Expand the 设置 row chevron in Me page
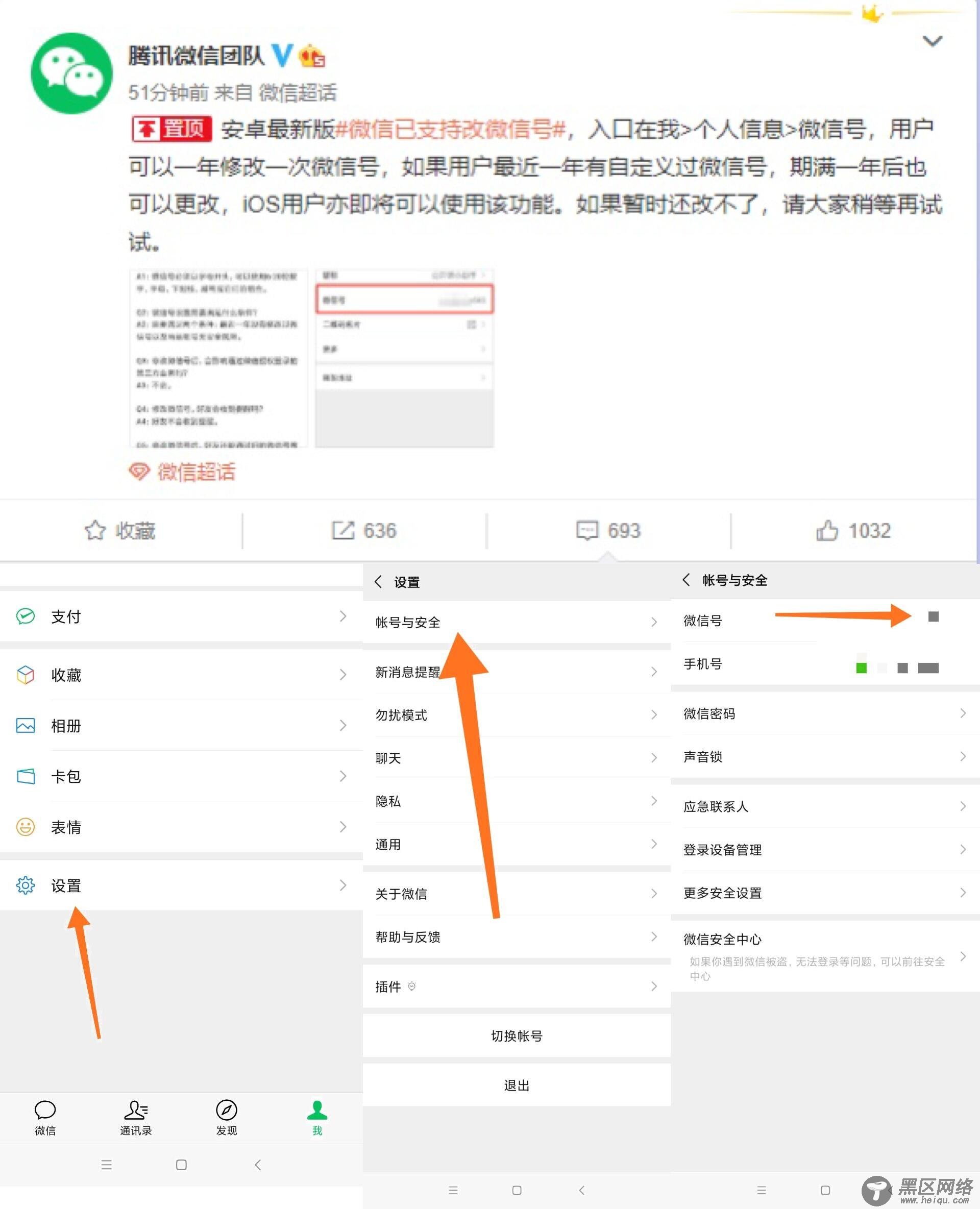The image size is (980, 1209). (x=342, y=885)
